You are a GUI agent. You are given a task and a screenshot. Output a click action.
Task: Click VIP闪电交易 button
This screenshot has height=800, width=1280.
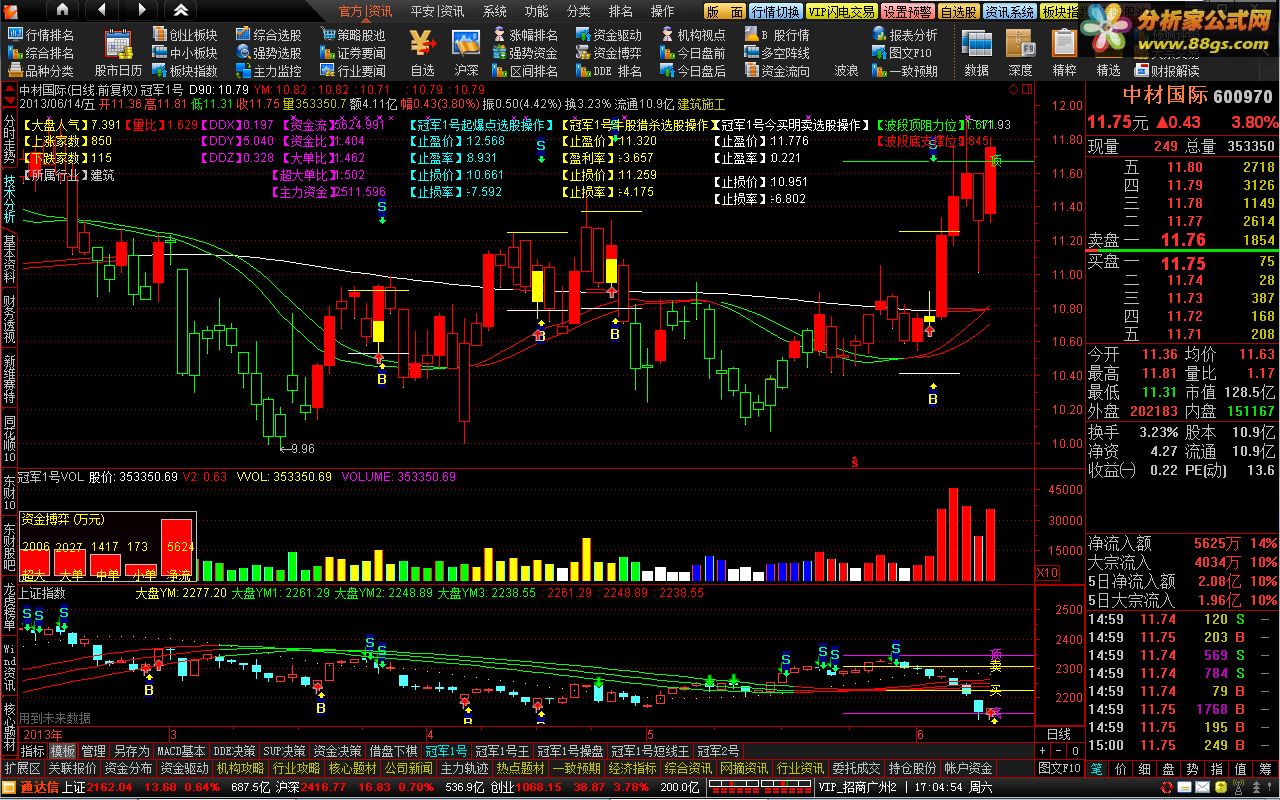[842, 11]
